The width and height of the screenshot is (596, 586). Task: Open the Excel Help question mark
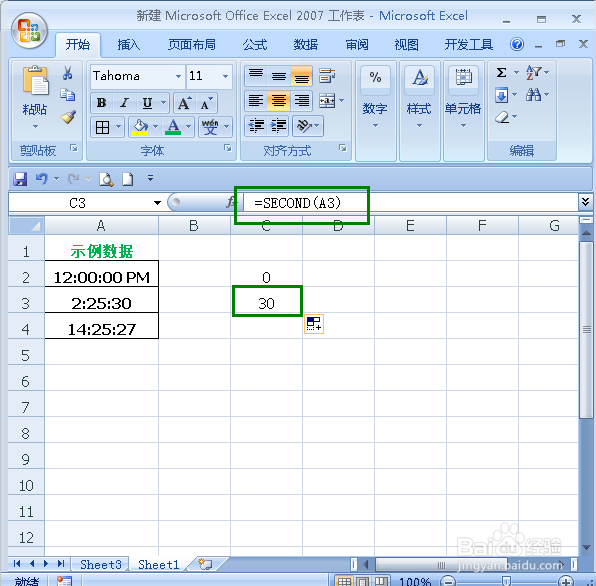pos(517,44)
